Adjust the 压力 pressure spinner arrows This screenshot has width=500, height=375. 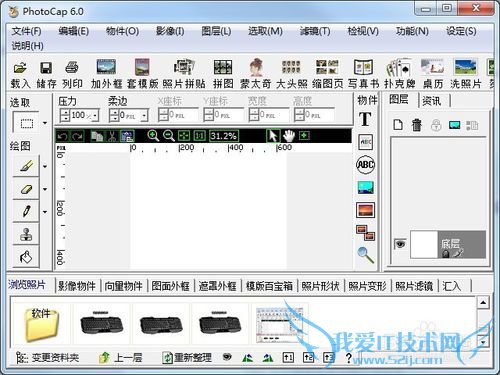[65, 116]
